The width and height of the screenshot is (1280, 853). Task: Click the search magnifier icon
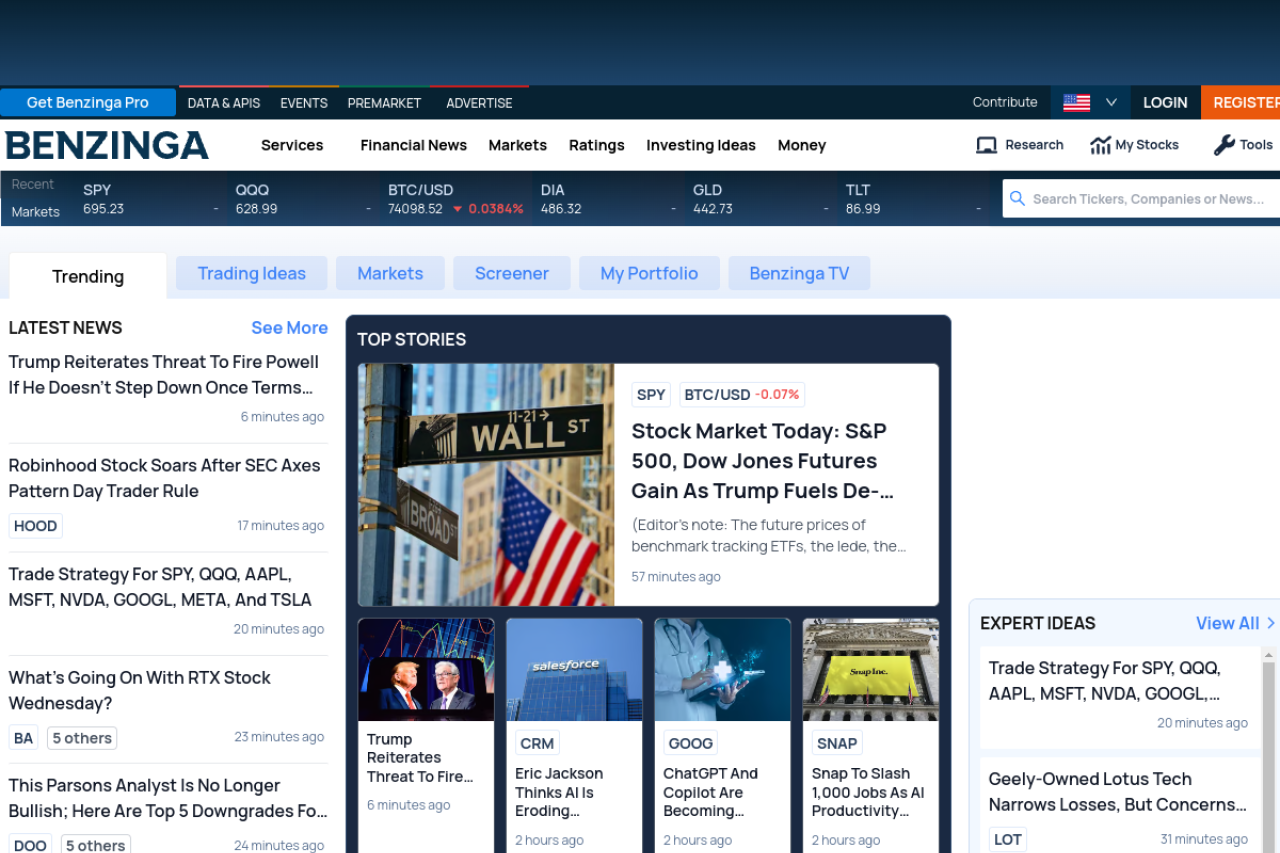pyautogui.click(x=1017, y=198)
